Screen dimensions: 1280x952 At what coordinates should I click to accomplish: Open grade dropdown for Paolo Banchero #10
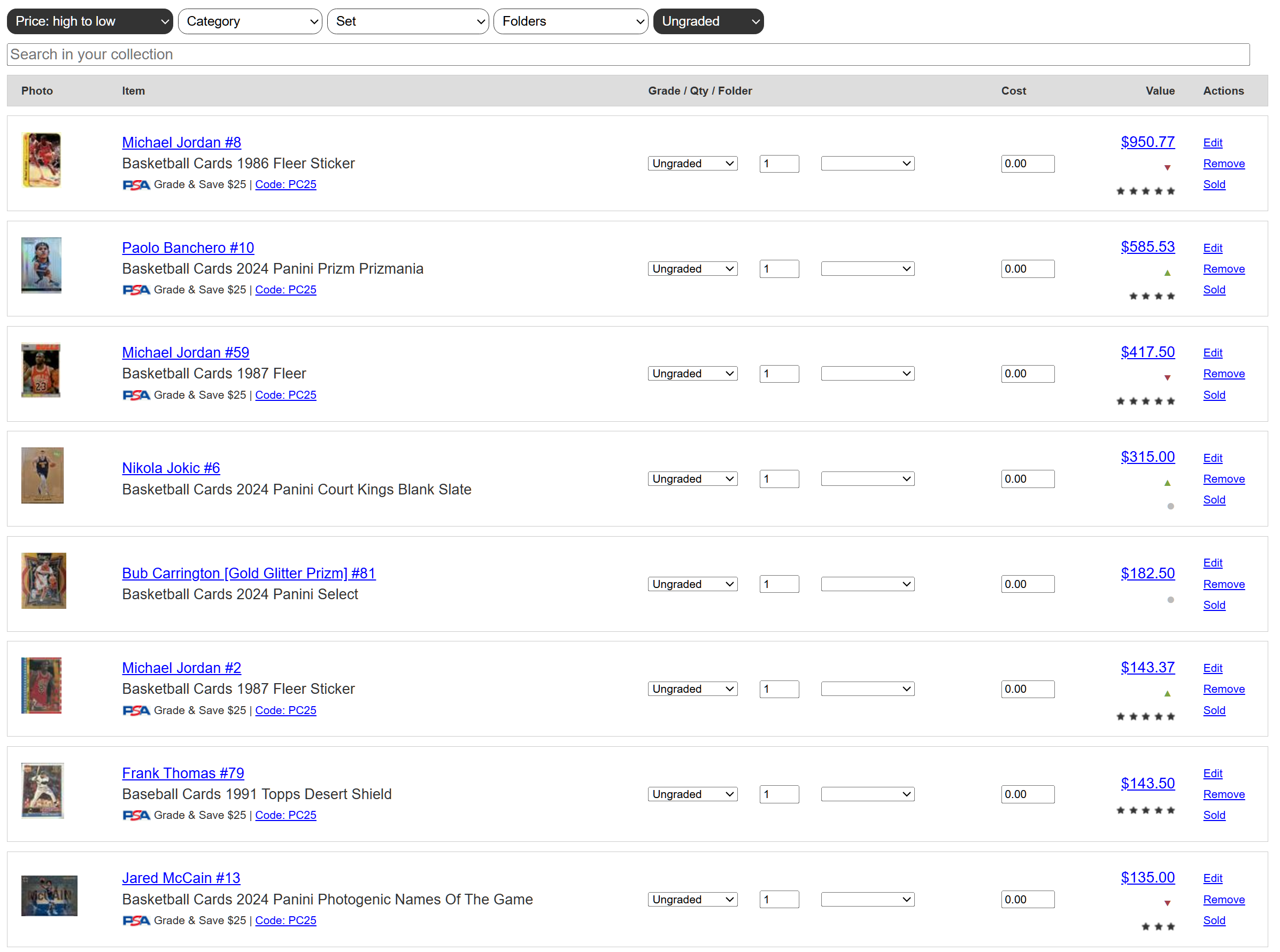click(x=692, y=269)
